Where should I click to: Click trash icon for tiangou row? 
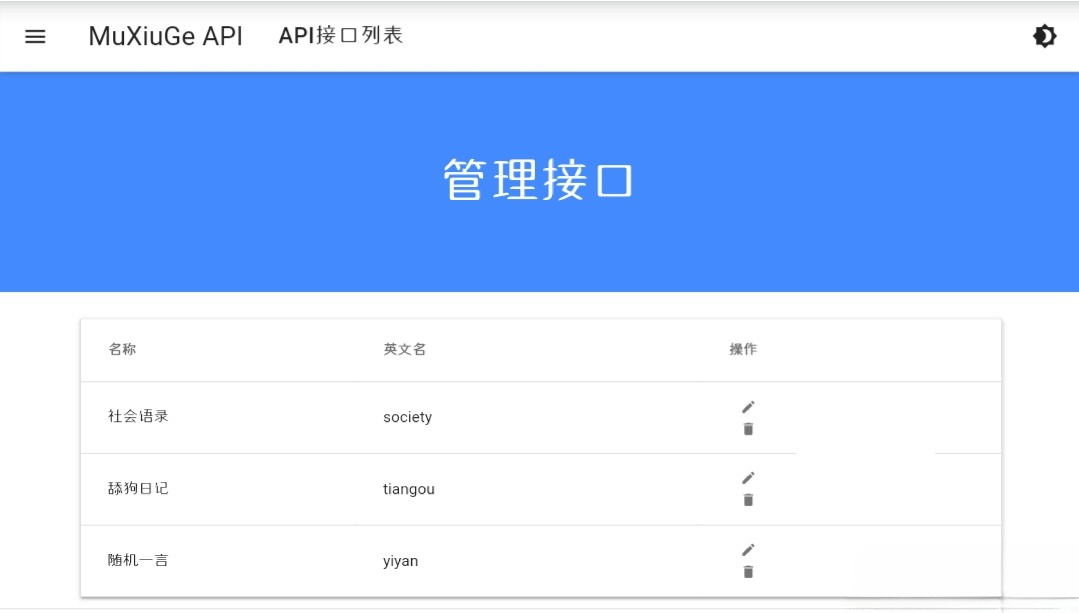747,500
